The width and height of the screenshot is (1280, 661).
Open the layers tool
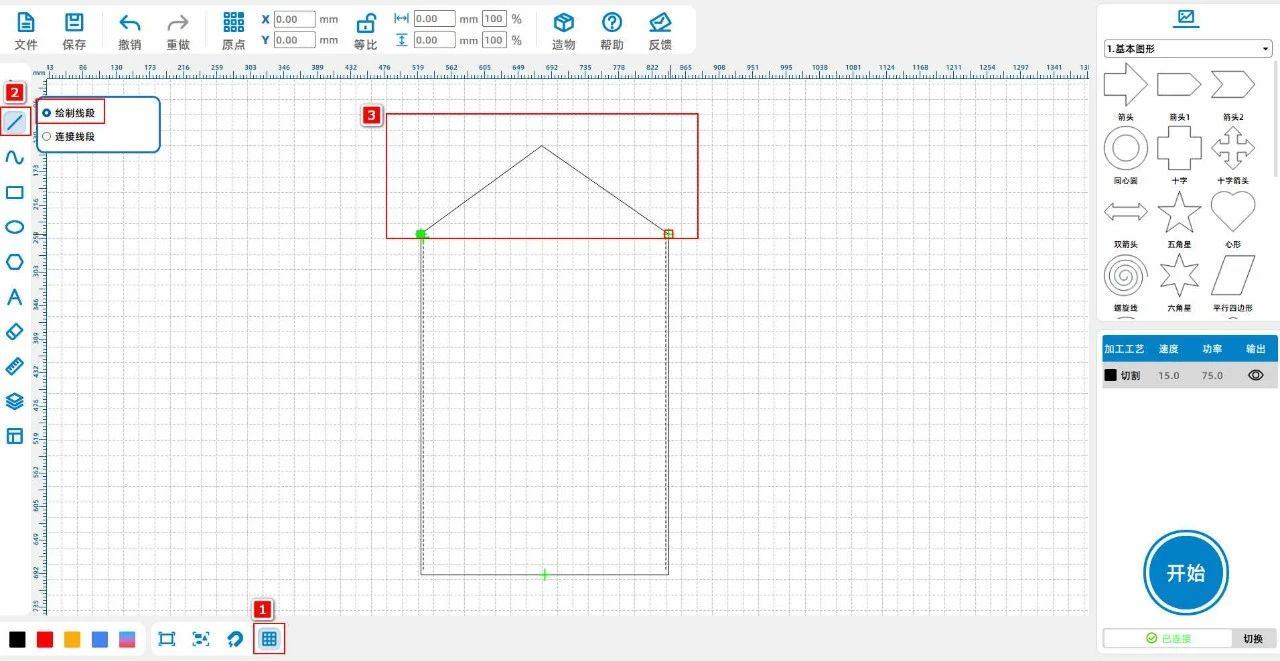15,401
